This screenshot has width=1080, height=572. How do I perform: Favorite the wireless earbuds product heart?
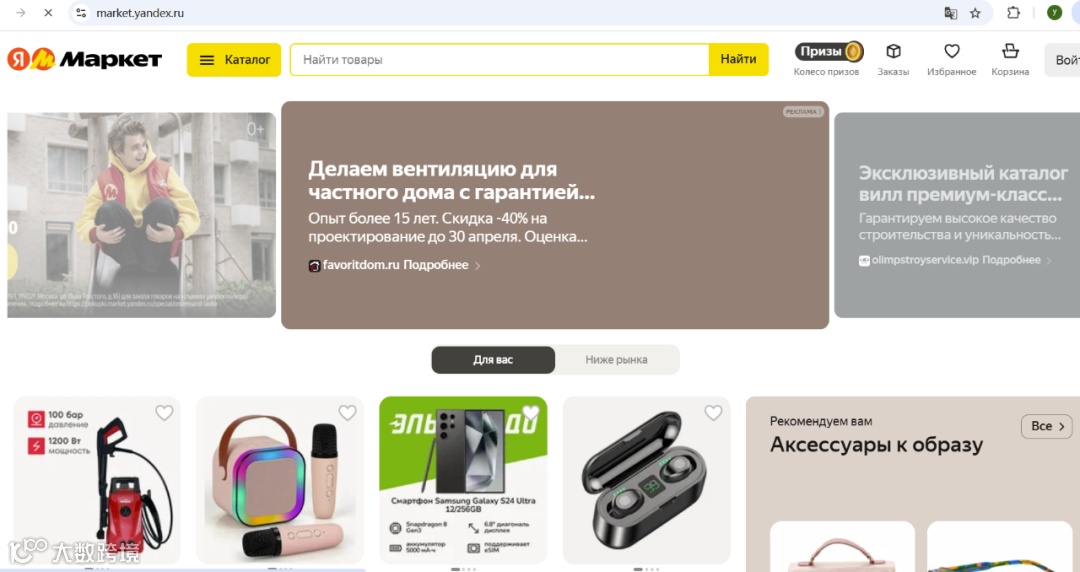click(x=714, y=413)
